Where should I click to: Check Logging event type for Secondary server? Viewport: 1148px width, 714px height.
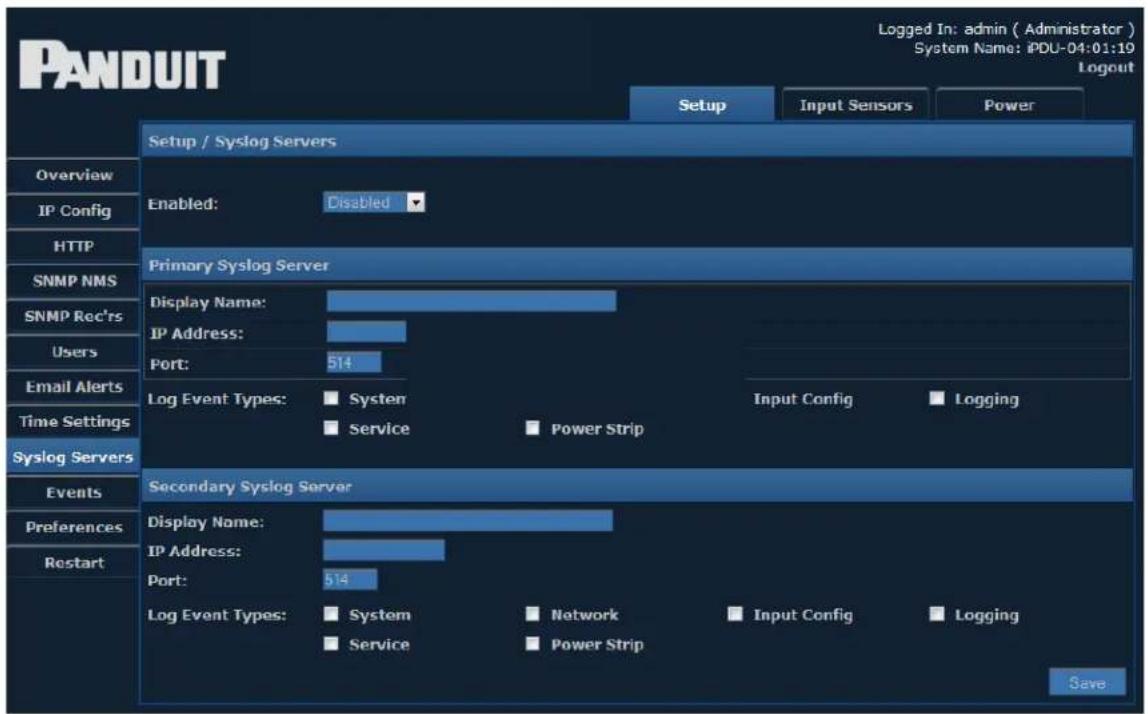coord(937,614)
